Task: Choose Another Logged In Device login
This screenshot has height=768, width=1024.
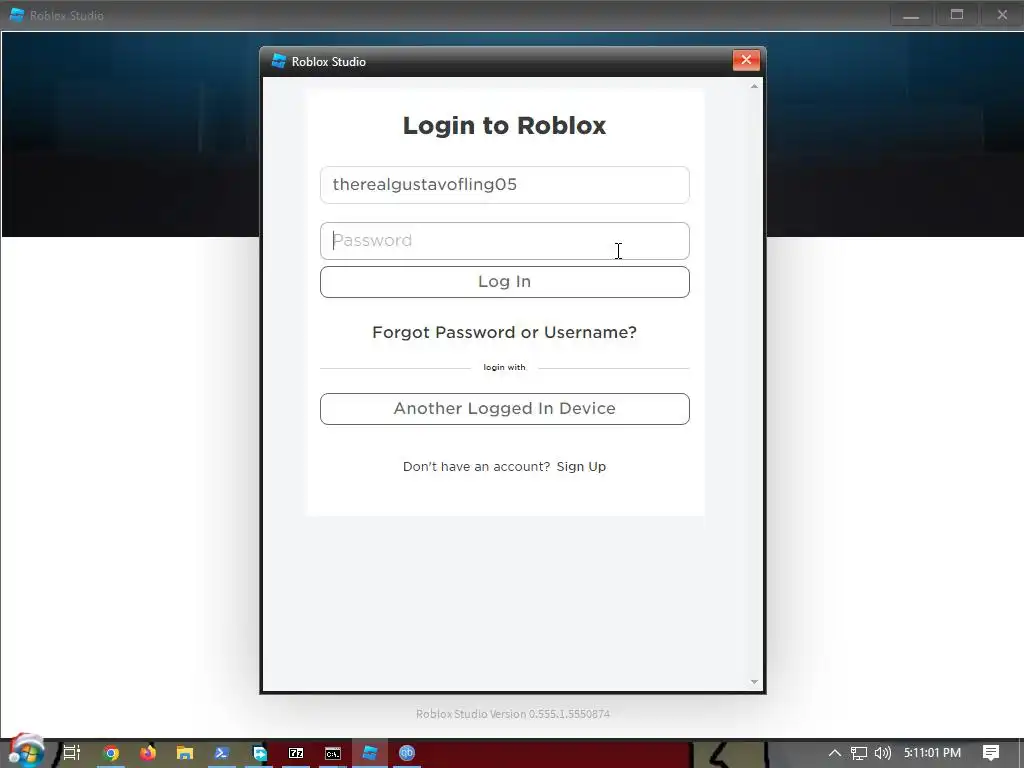Action: pos(504,409)
